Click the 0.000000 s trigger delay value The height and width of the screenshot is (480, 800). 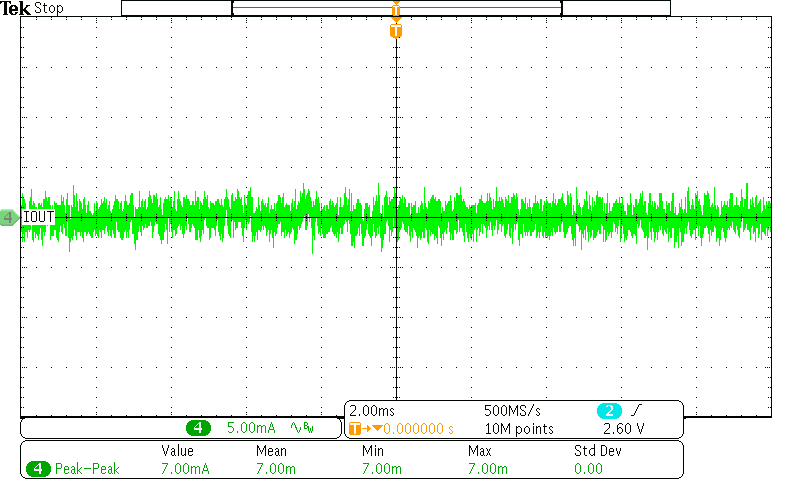418,429
